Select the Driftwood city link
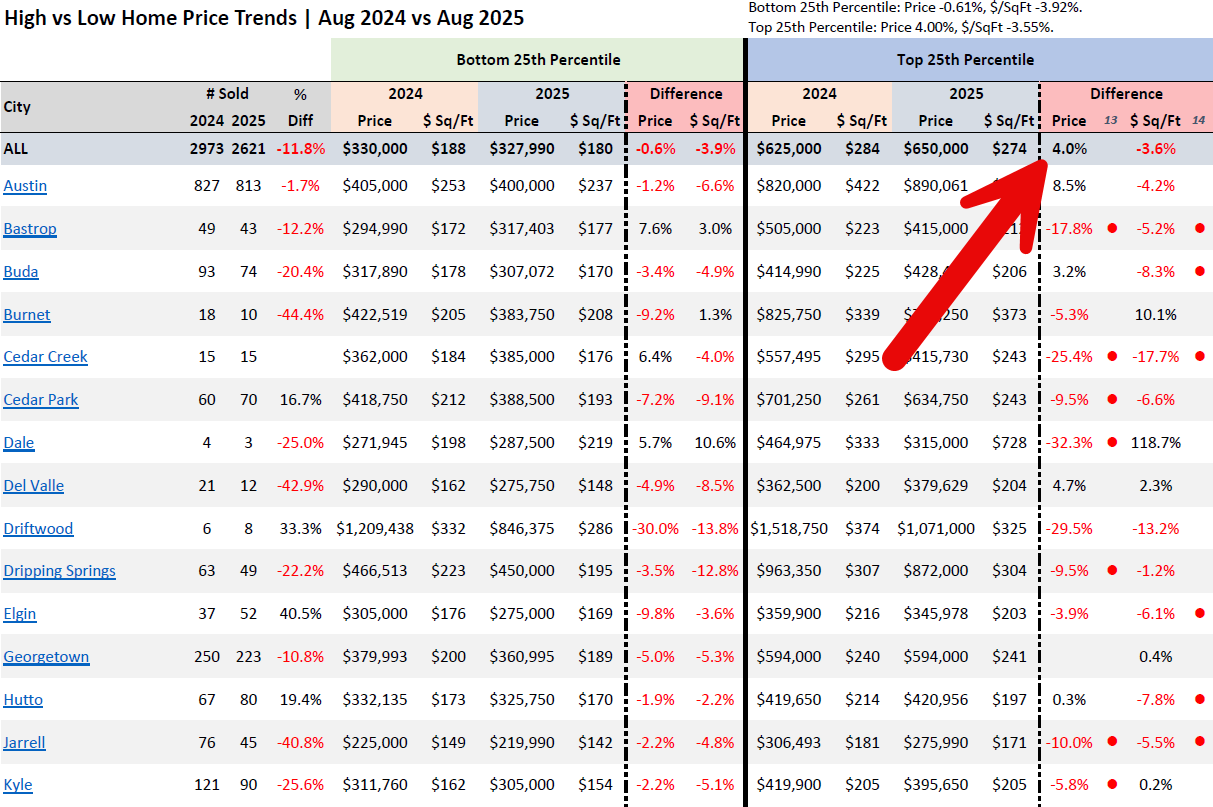Screen dimensions: 1213x807 point(38,529)
